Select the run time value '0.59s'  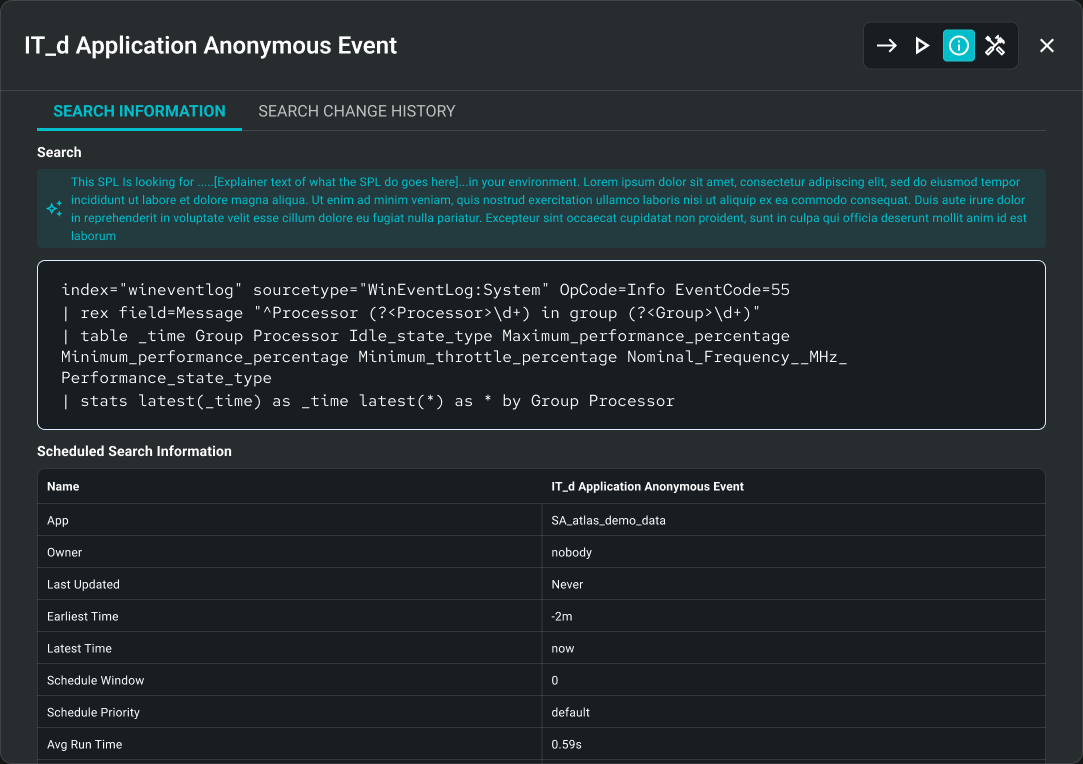click(566, 744)
